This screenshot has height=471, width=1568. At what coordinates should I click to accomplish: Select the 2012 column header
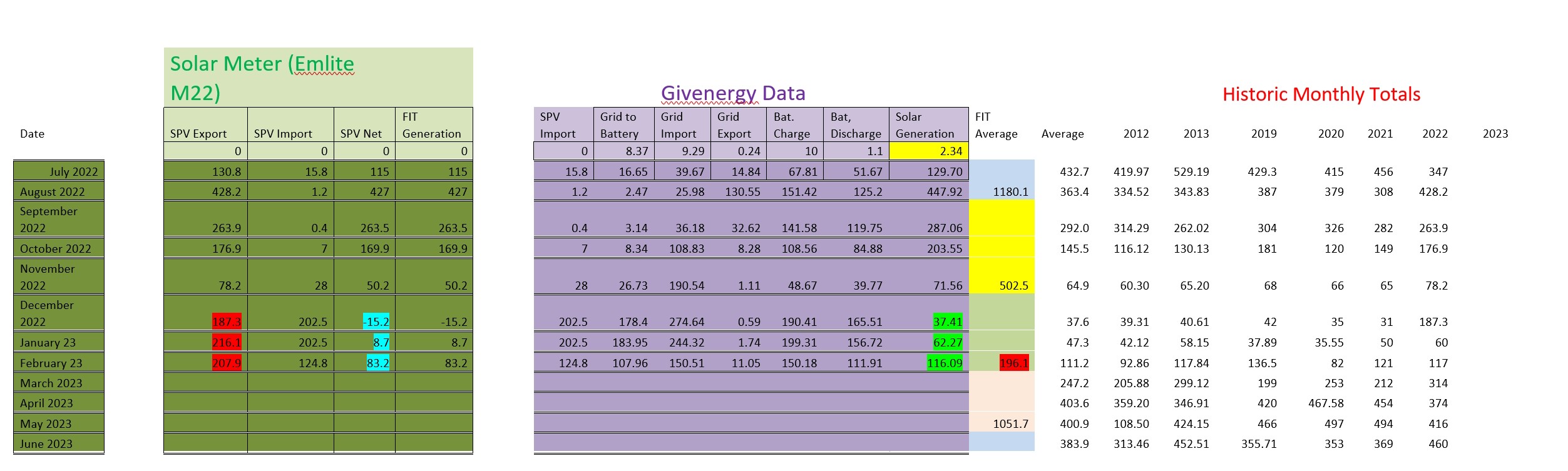[1136, 133]
